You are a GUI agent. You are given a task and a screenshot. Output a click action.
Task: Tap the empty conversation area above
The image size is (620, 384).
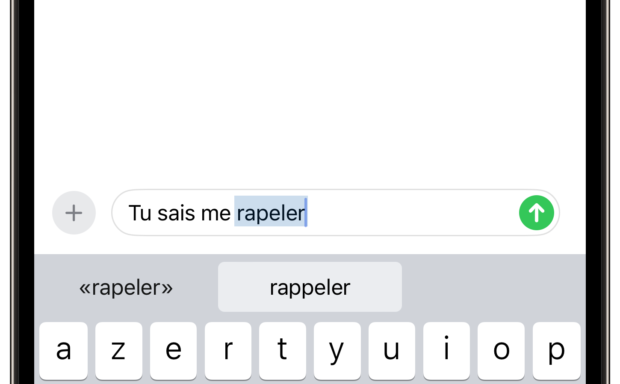(310, 91)
